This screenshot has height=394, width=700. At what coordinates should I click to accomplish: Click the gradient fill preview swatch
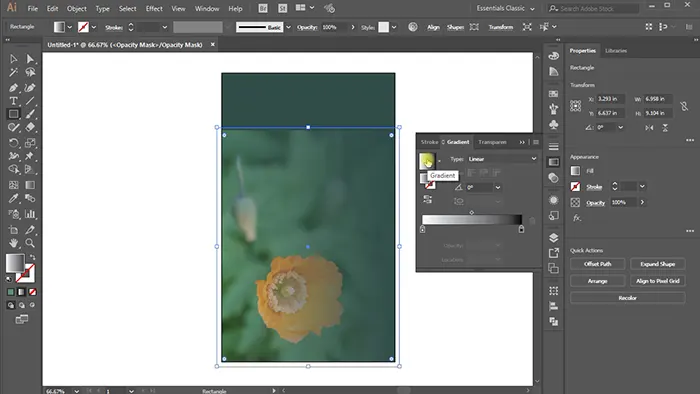427,161
